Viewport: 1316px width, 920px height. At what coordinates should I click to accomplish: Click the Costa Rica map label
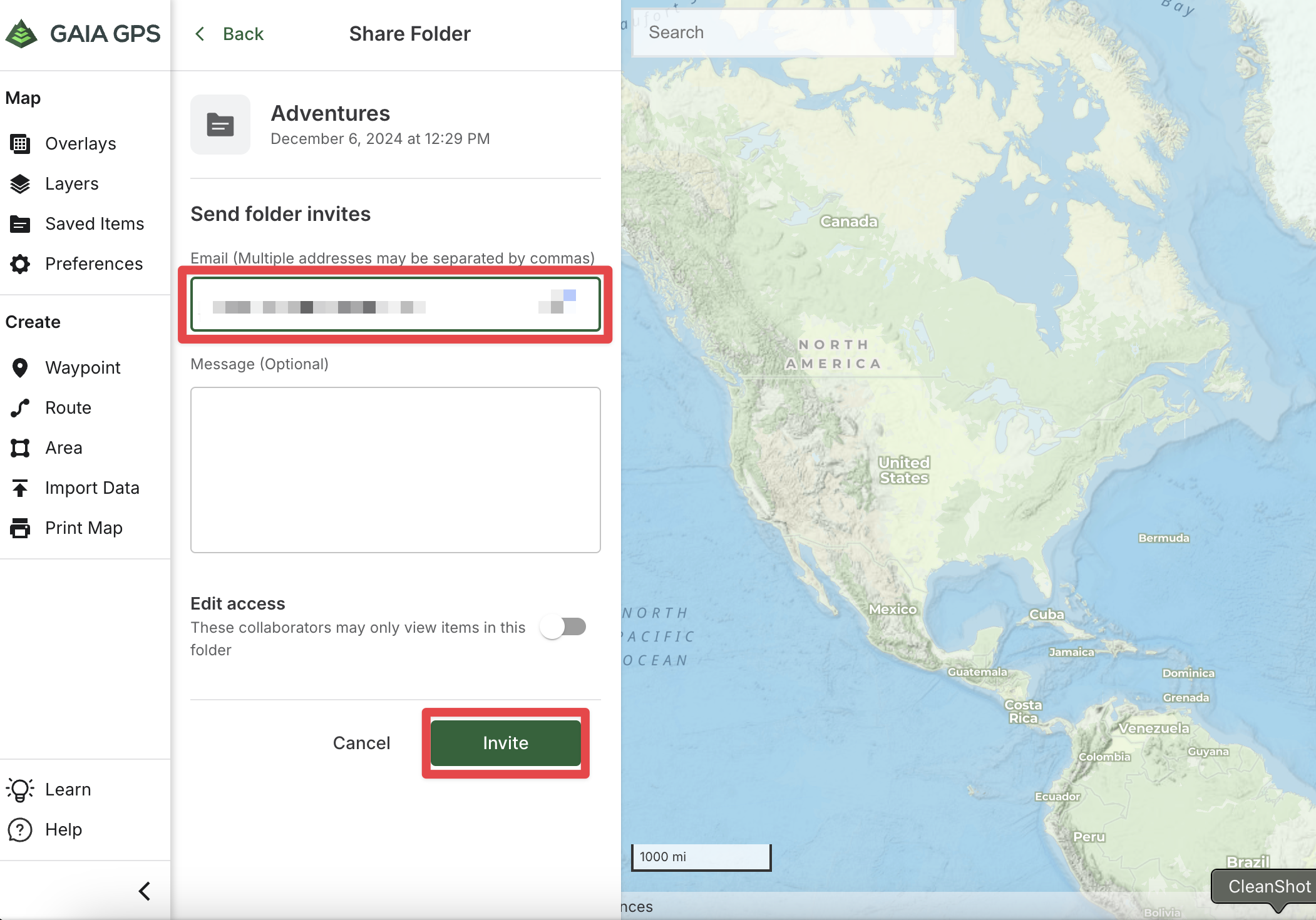pyautogui.click(x=1023, y=712)
